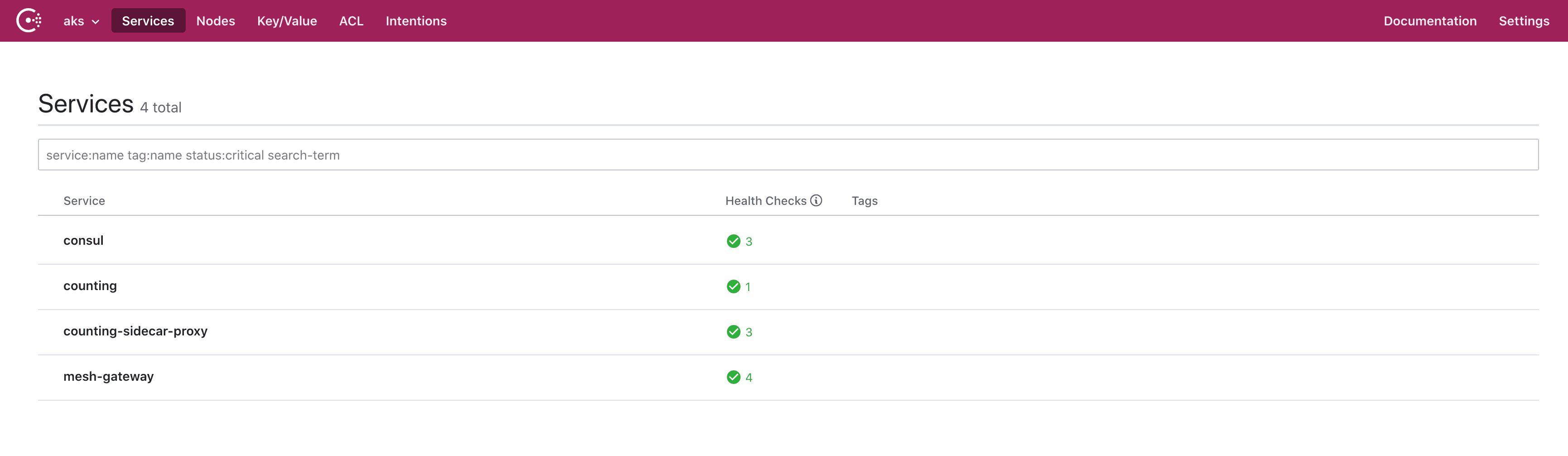Switch to the Services tab
This screenshot has width=1568, height=456.
(x=148, y=21)
